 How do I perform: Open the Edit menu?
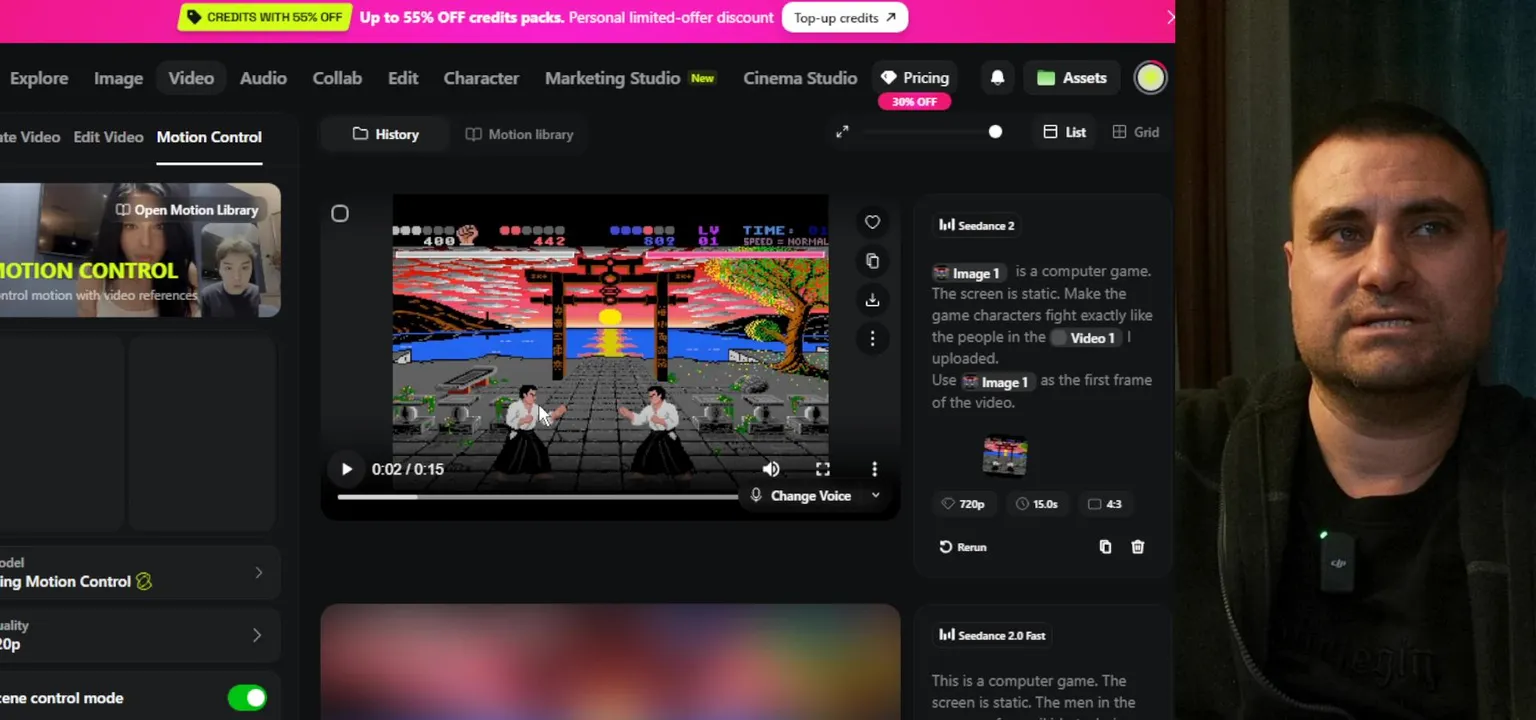(x=403, y=78)
